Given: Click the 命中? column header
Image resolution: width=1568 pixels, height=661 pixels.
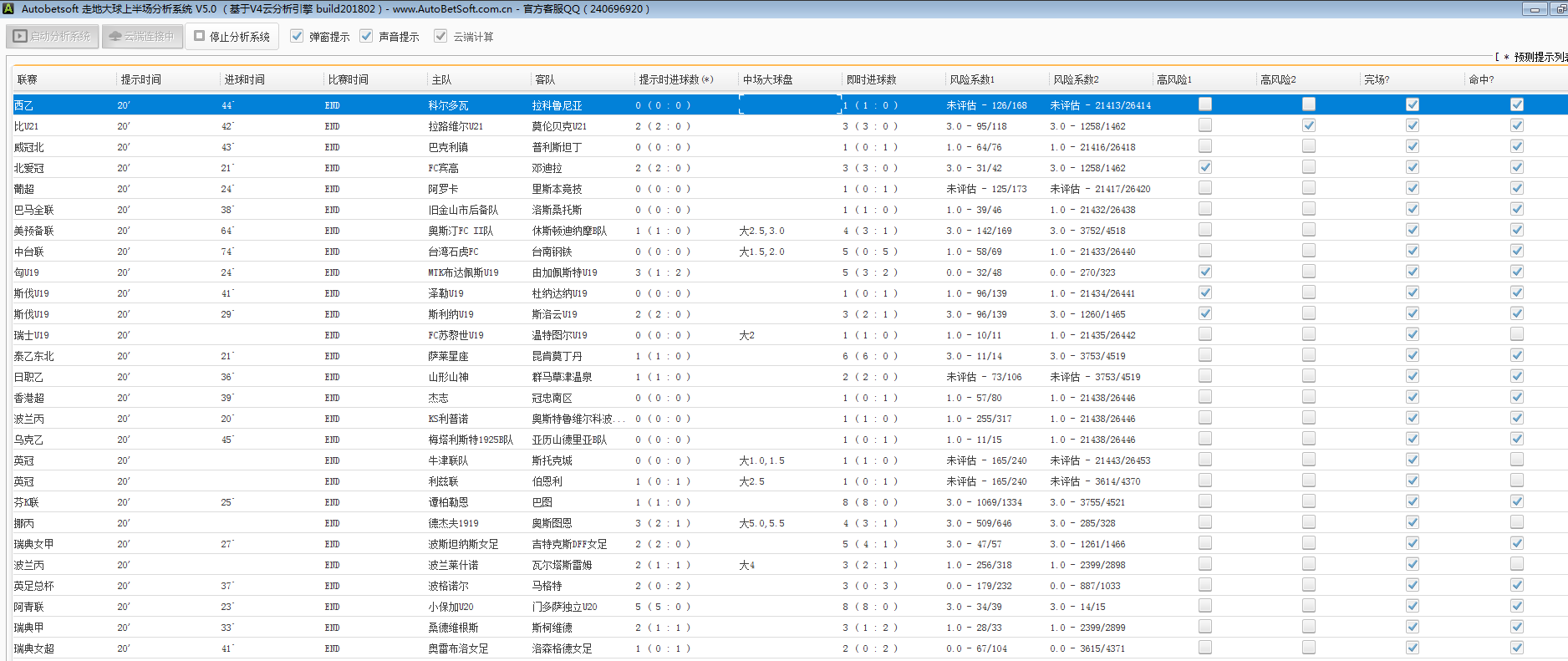Looking at the screenshot, I should click(x=1481, y=79).
